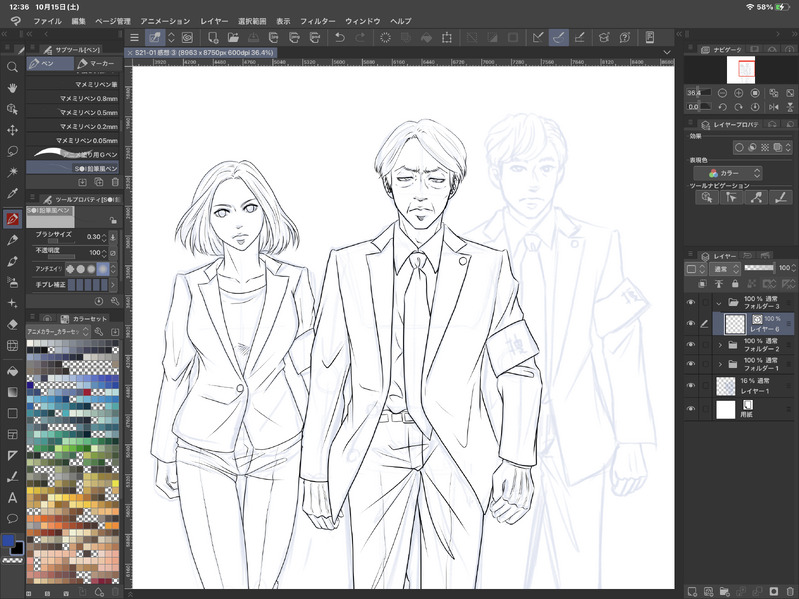Select マメミリペン 0.5mm pen preset
This screenshot has width=799, height=599.
click(x=88, y=112)
